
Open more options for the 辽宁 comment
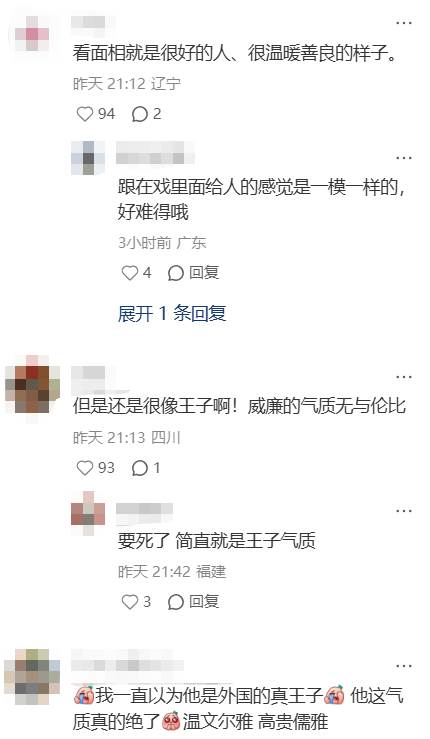tap(404, 23)
